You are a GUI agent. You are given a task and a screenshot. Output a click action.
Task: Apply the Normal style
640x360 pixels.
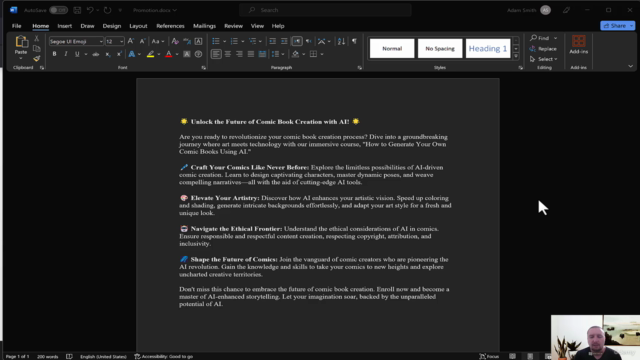(x=392, y=48)
